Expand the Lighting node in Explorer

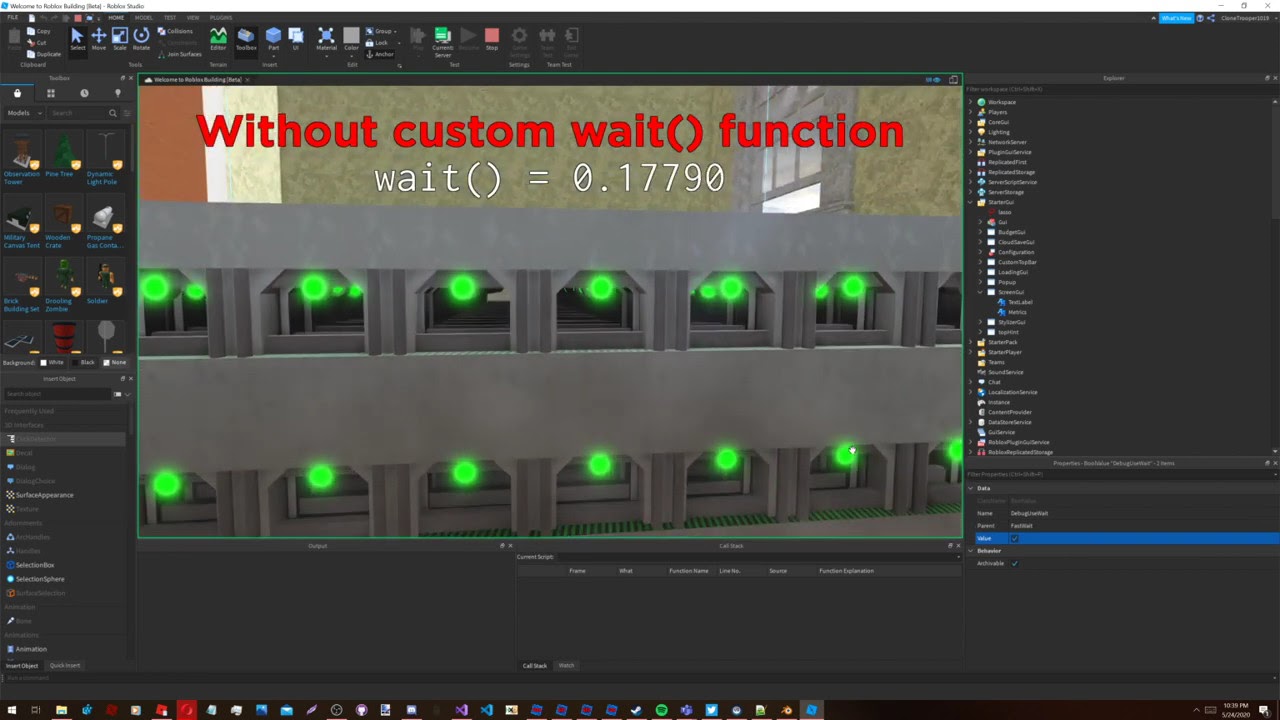(970, 132)
